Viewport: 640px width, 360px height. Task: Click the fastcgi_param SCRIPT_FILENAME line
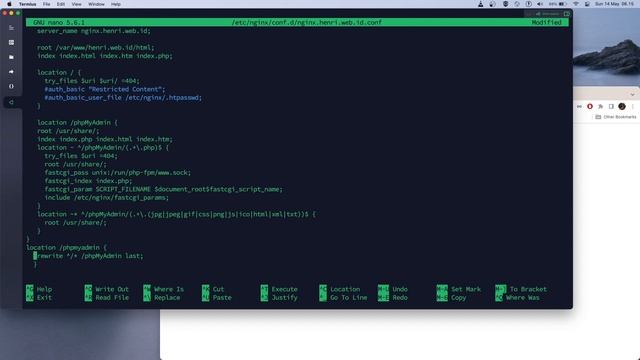163,189
